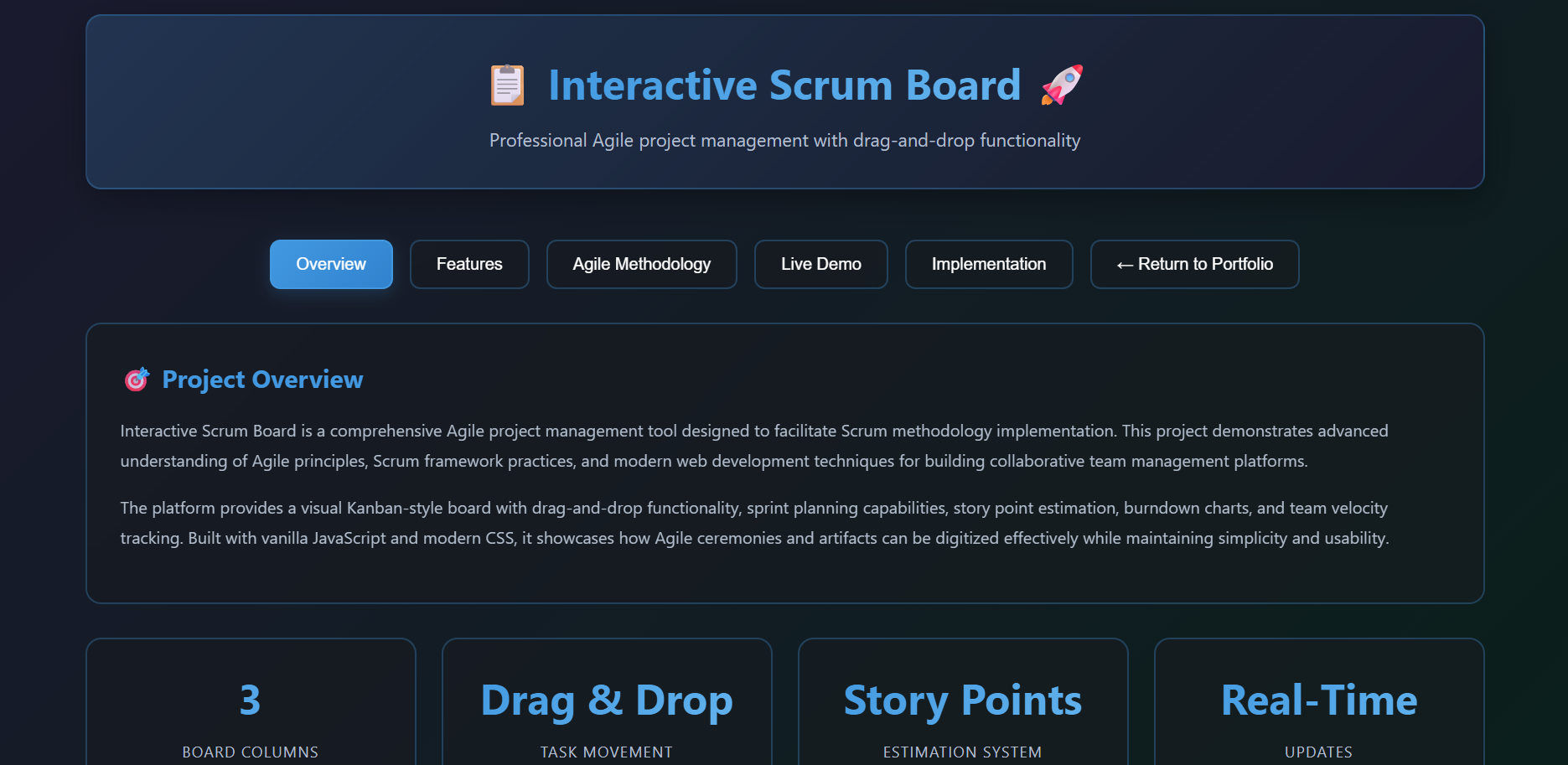1568x765 pixels.
Task: Switch to the Live Demo tab
Action: coord(820,264)
